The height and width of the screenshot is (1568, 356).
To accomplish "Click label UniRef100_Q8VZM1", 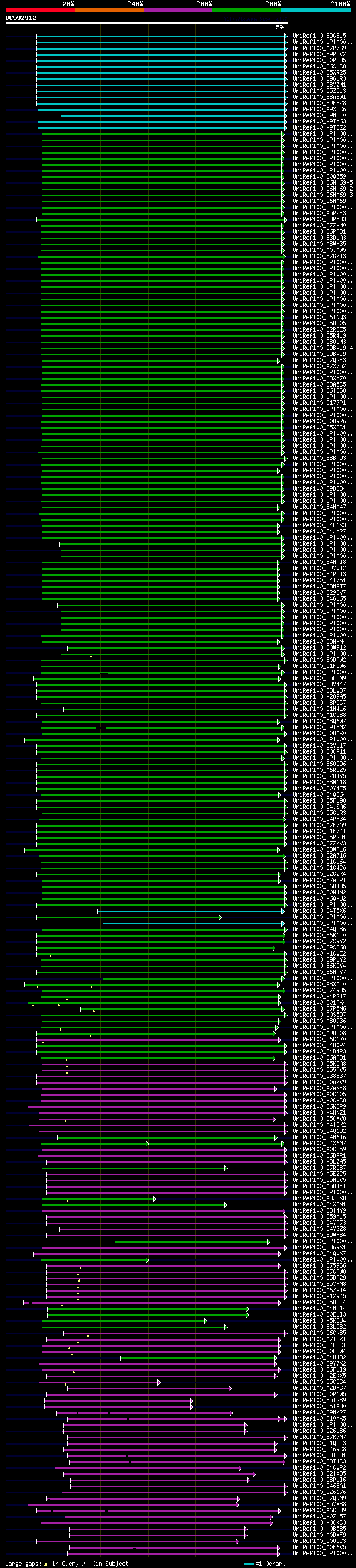I will tap(319, 85).
